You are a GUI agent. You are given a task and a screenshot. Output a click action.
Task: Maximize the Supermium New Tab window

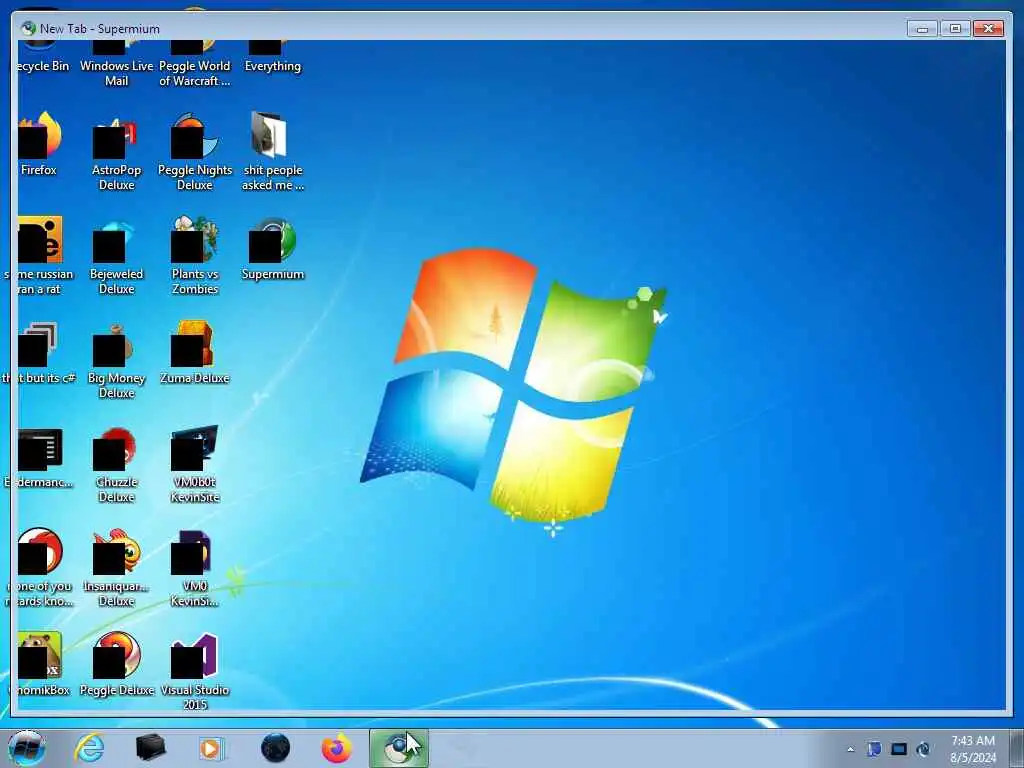(955, 29)
